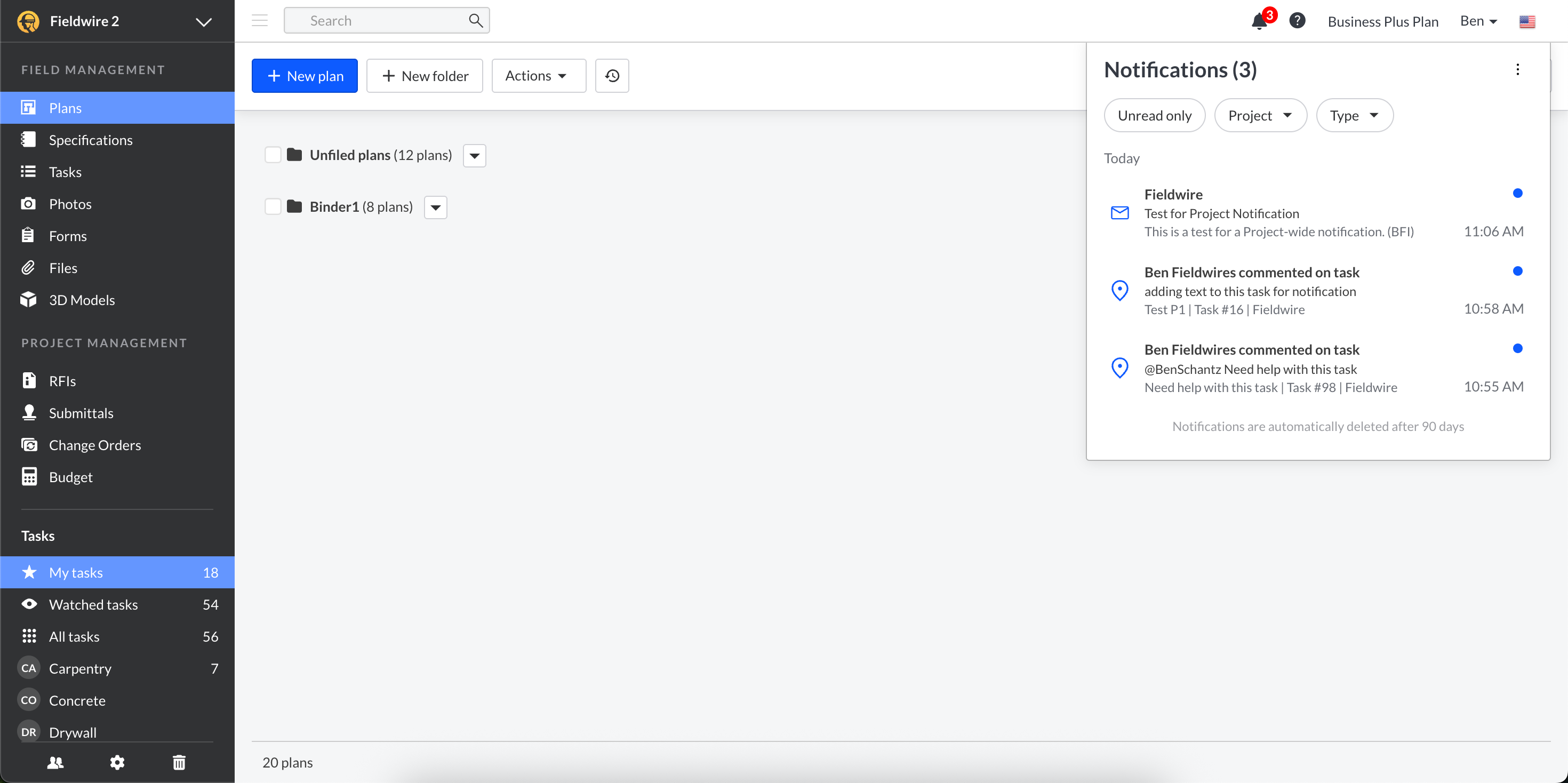Check the Binder1 folder checkbox
This screenshot has height=783, width=1568.
(273, 206)
